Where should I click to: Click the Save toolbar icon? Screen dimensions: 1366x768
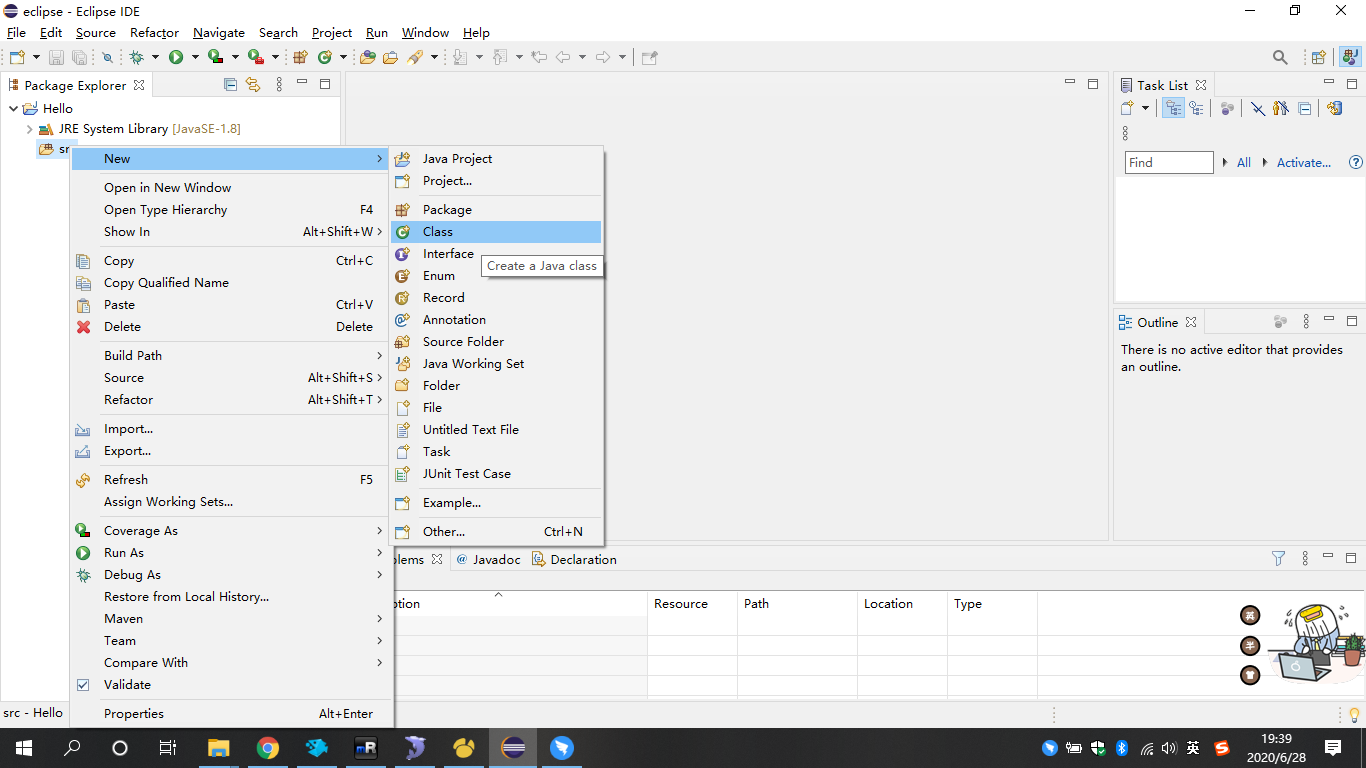[56, 57]
